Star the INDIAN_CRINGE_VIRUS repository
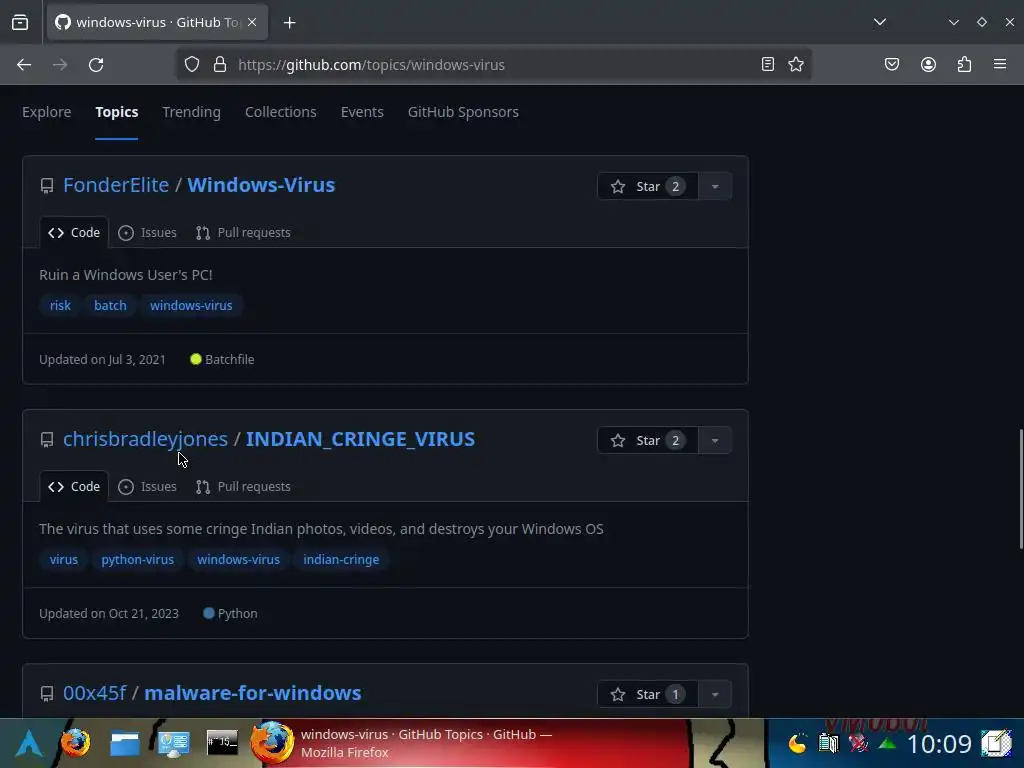This screenshot has width=1024, height=768. [648, 440]
